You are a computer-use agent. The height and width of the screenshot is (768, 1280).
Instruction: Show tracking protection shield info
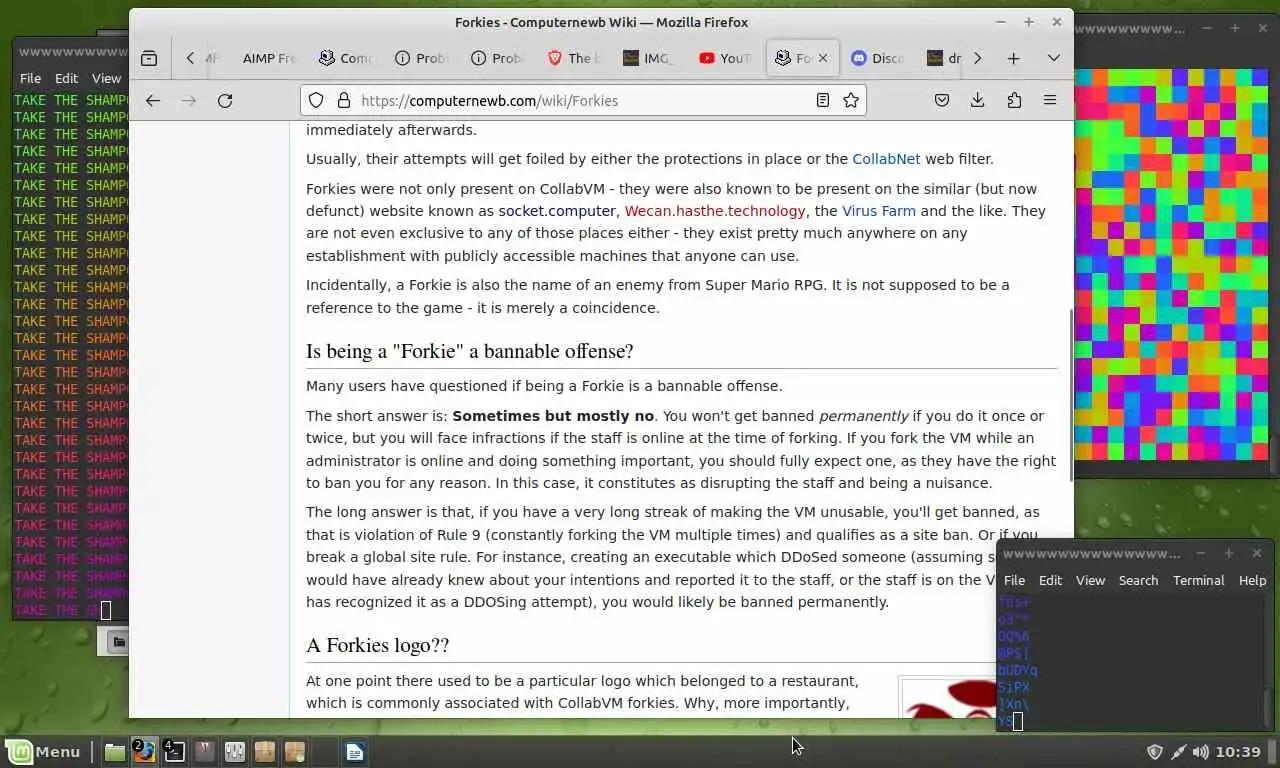[x=316, y=100]
